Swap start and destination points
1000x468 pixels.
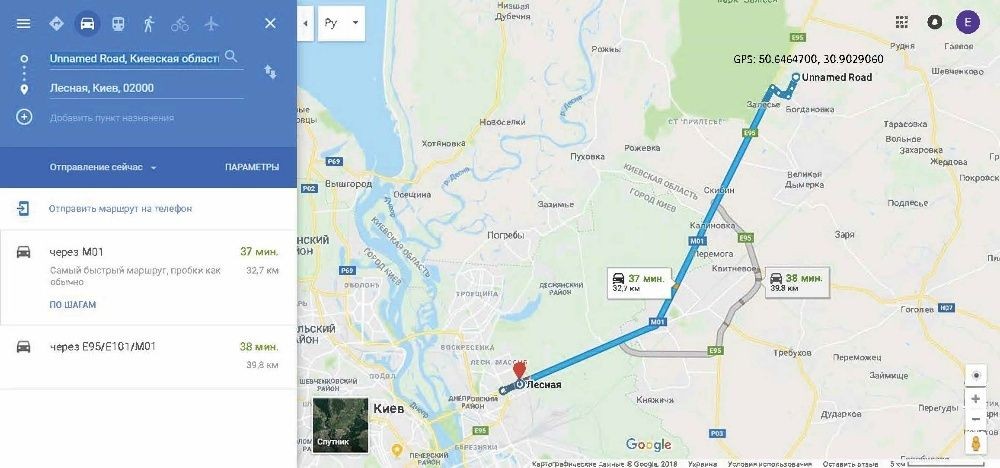tap(270, 72)
